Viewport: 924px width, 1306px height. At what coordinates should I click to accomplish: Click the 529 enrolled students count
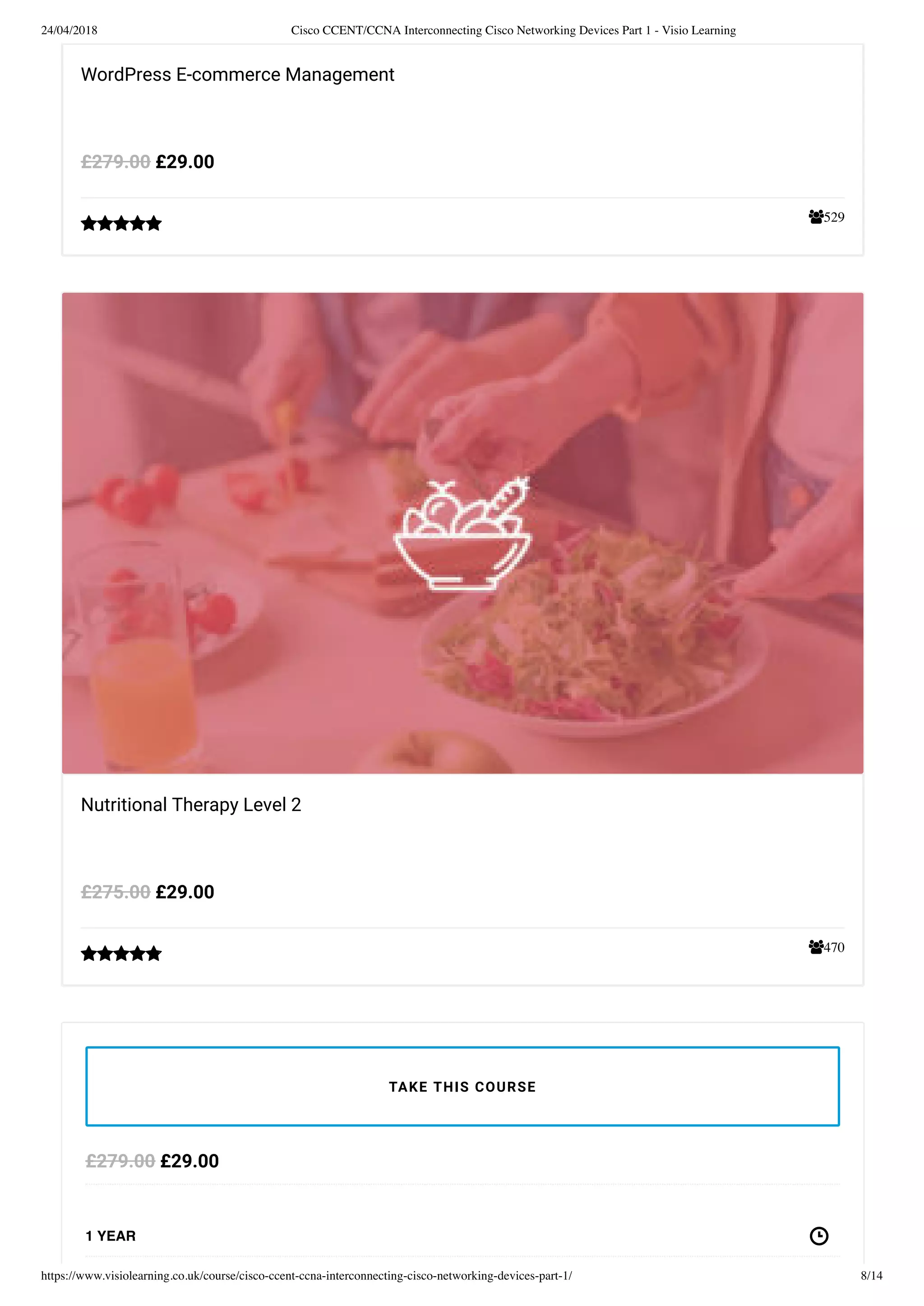834,217
